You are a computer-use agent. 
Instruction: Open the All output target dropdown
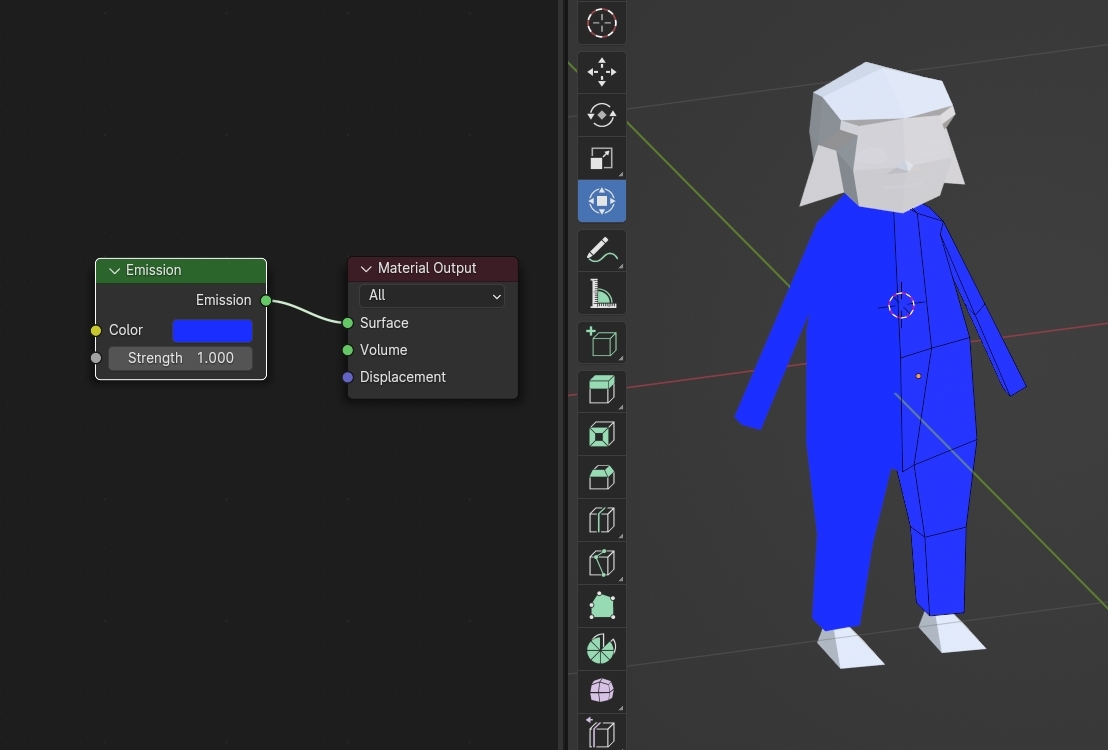[x=431, y=295]
